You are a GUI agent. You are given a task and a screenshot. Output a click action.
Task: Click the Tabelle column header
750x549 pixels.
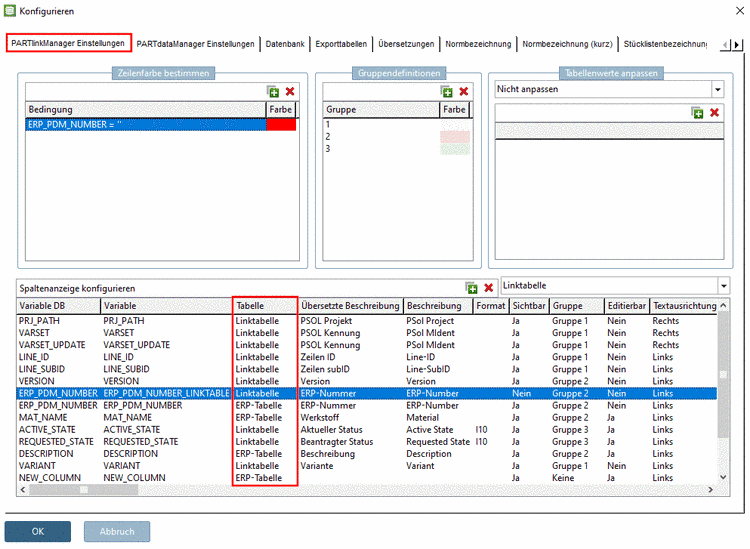point(265,306)
